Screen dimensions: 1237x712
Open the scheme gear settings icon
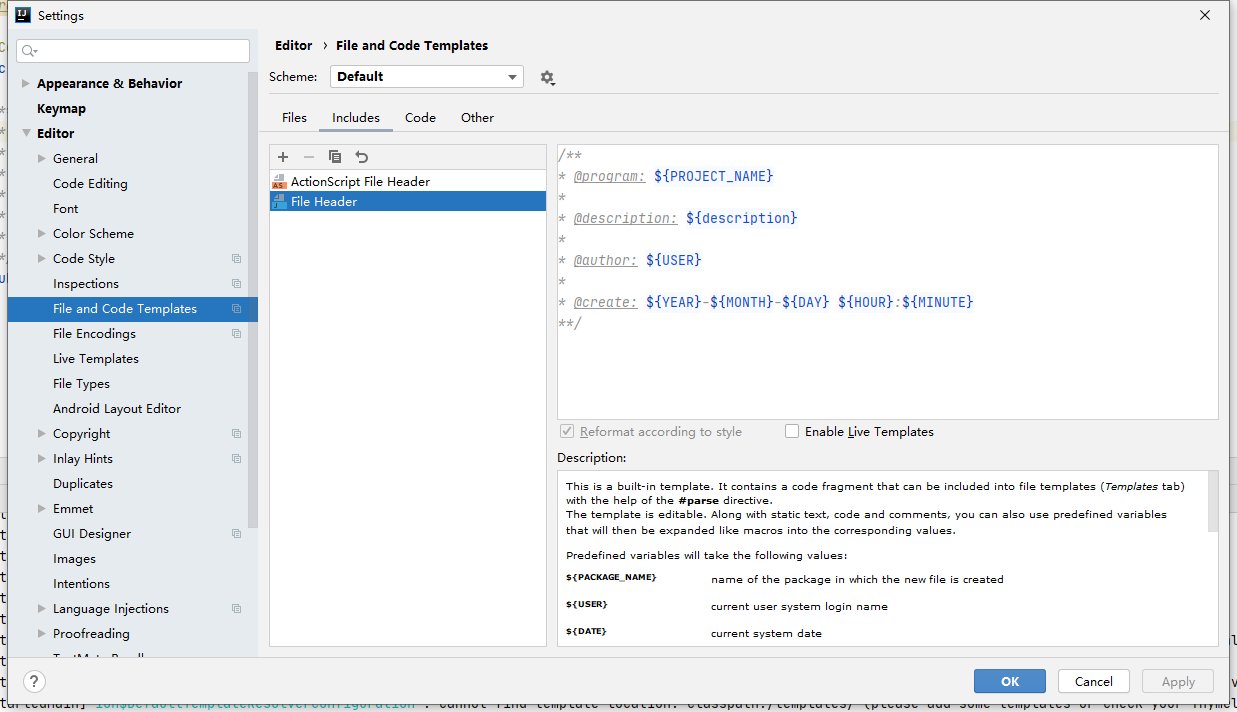[x=547, y=77]
